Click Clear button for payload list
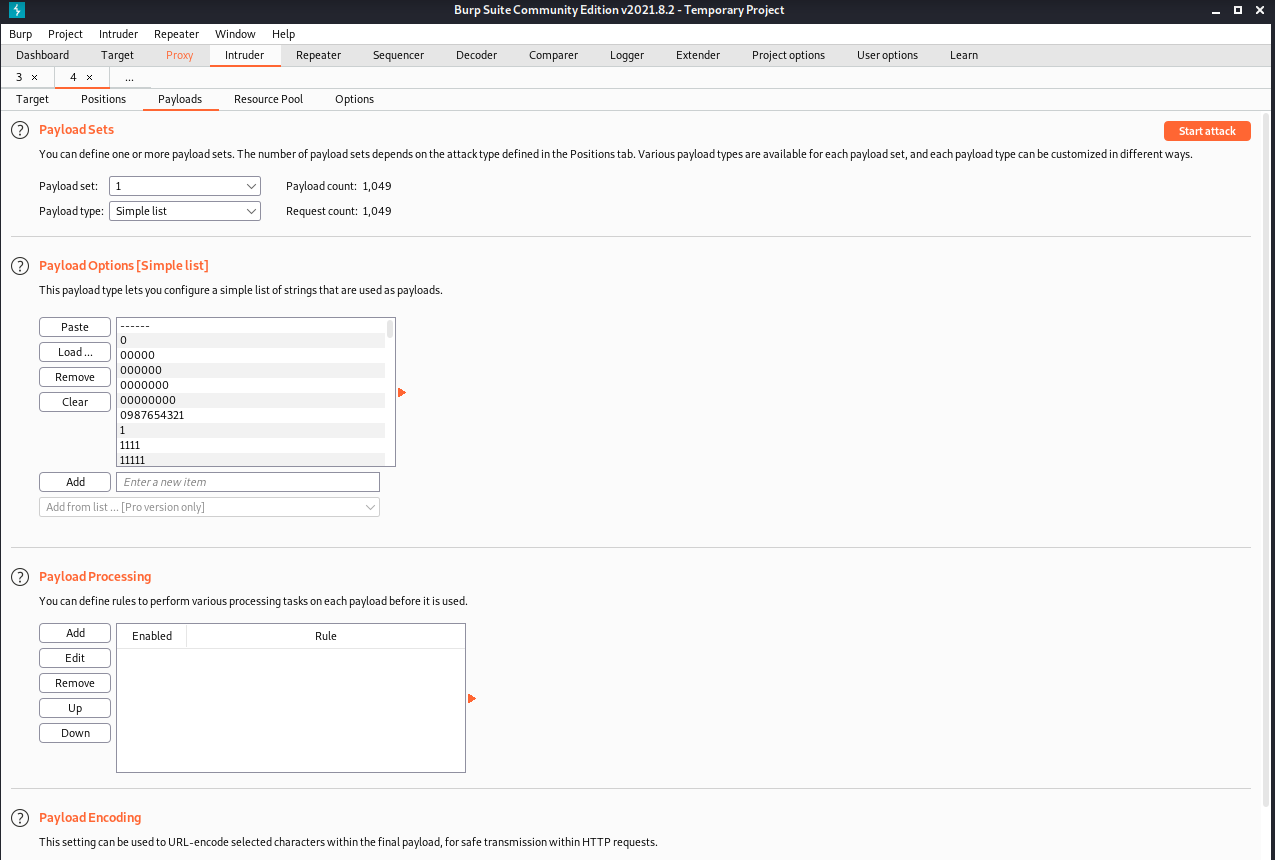 pos(75,402)
